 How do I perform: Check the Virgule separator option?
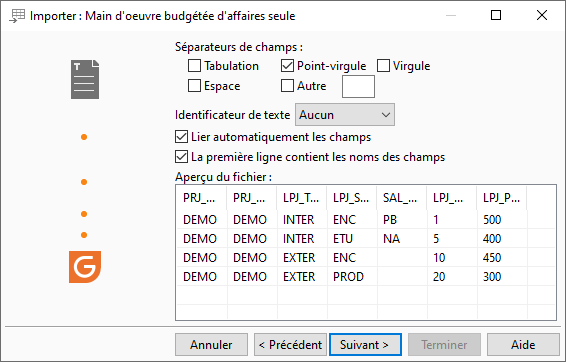coord(383,66)
